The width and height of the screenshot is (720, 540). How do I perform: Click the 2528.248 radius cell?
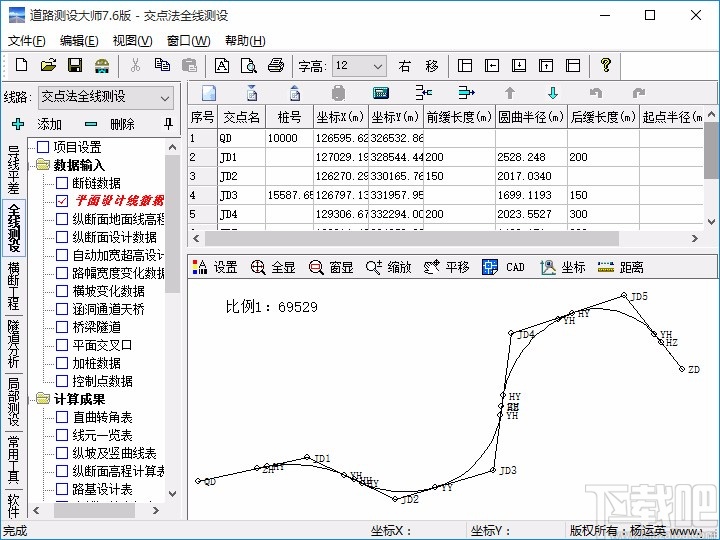pos(531,157)
